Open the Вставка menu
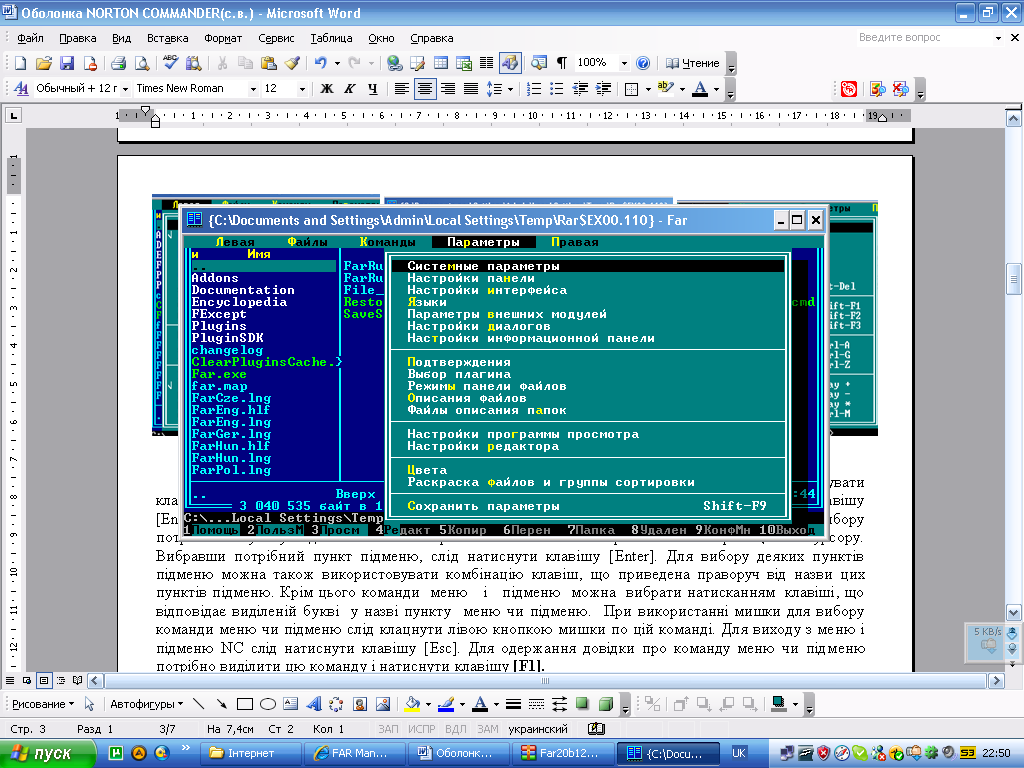The height and width of the screenshot is (768, 1024). 167,38
